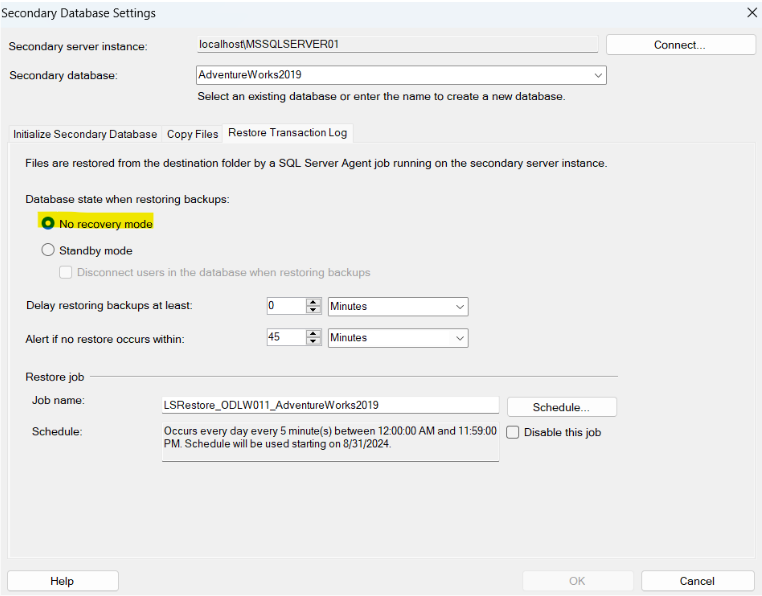Decrease the delay restoring backups value
Image resolution: width=762 pixels, height=596 pixels.
click(x=314, y=311)
